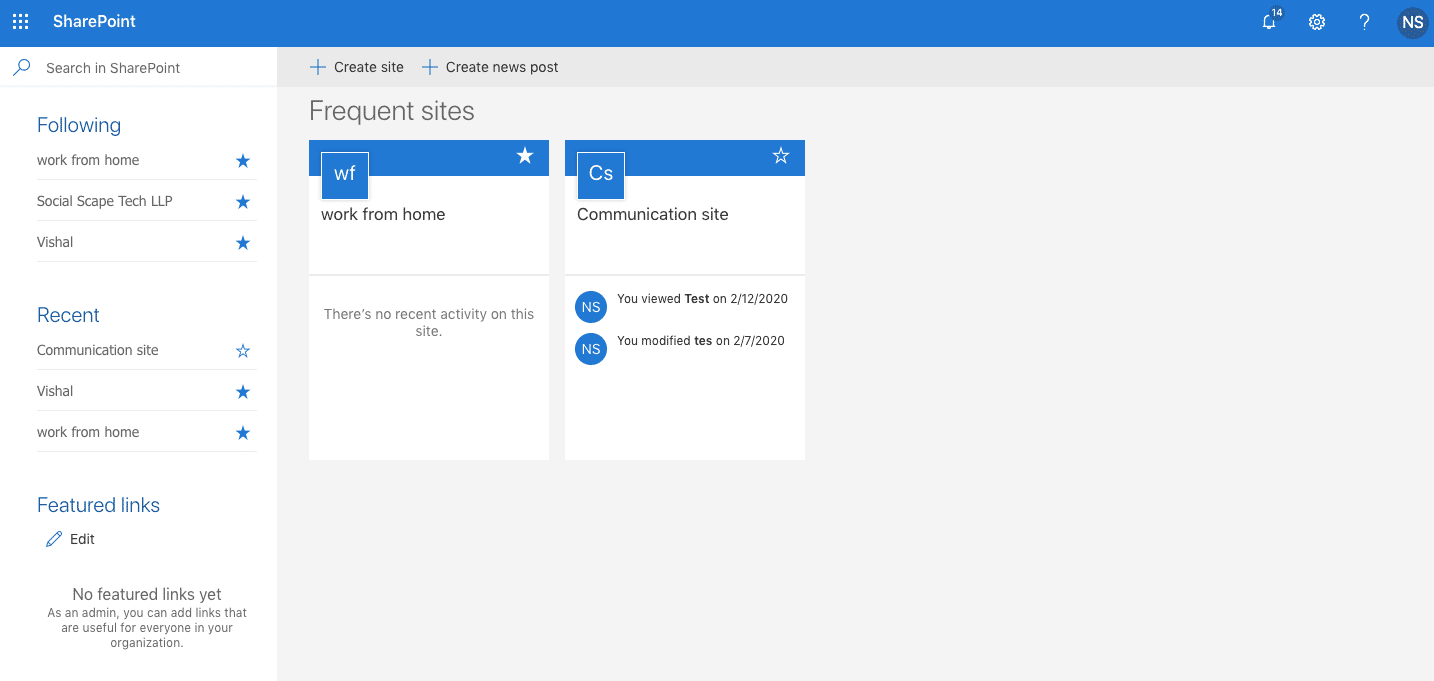This screenshot has height=681, width=1434.
Task: Click the pencil Edit icon under Featured links
Action: coord(55,539)
